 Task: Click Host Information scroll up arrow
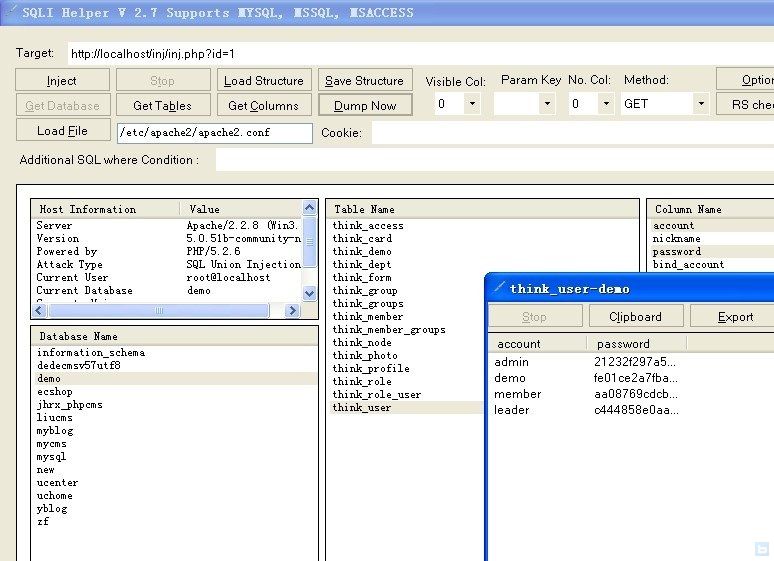point(310,207)
